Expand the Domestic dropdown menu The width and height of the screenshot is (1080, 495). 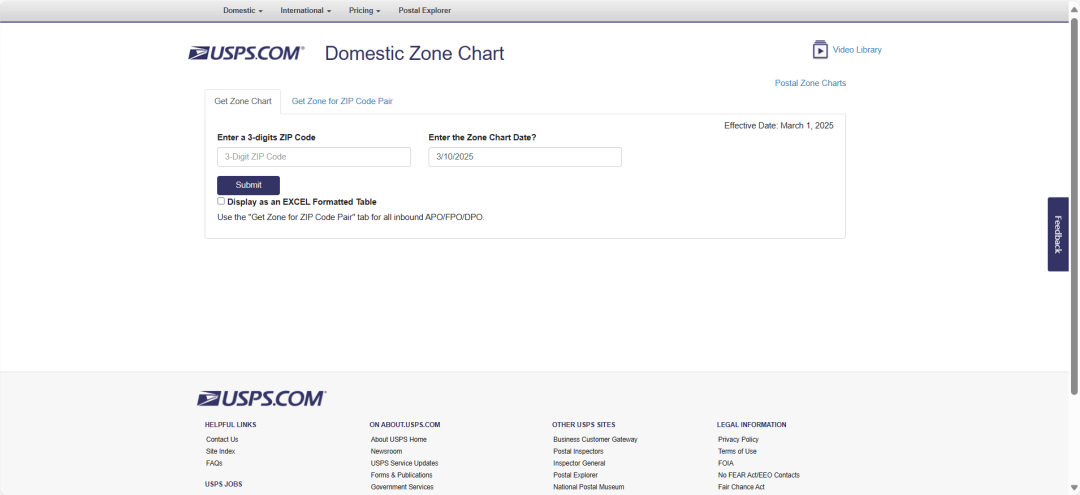pos(242,10)
